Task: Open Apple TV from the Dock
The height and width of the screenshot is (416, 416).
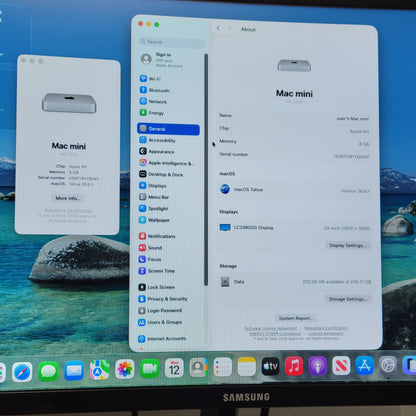Action: (270, 366)
